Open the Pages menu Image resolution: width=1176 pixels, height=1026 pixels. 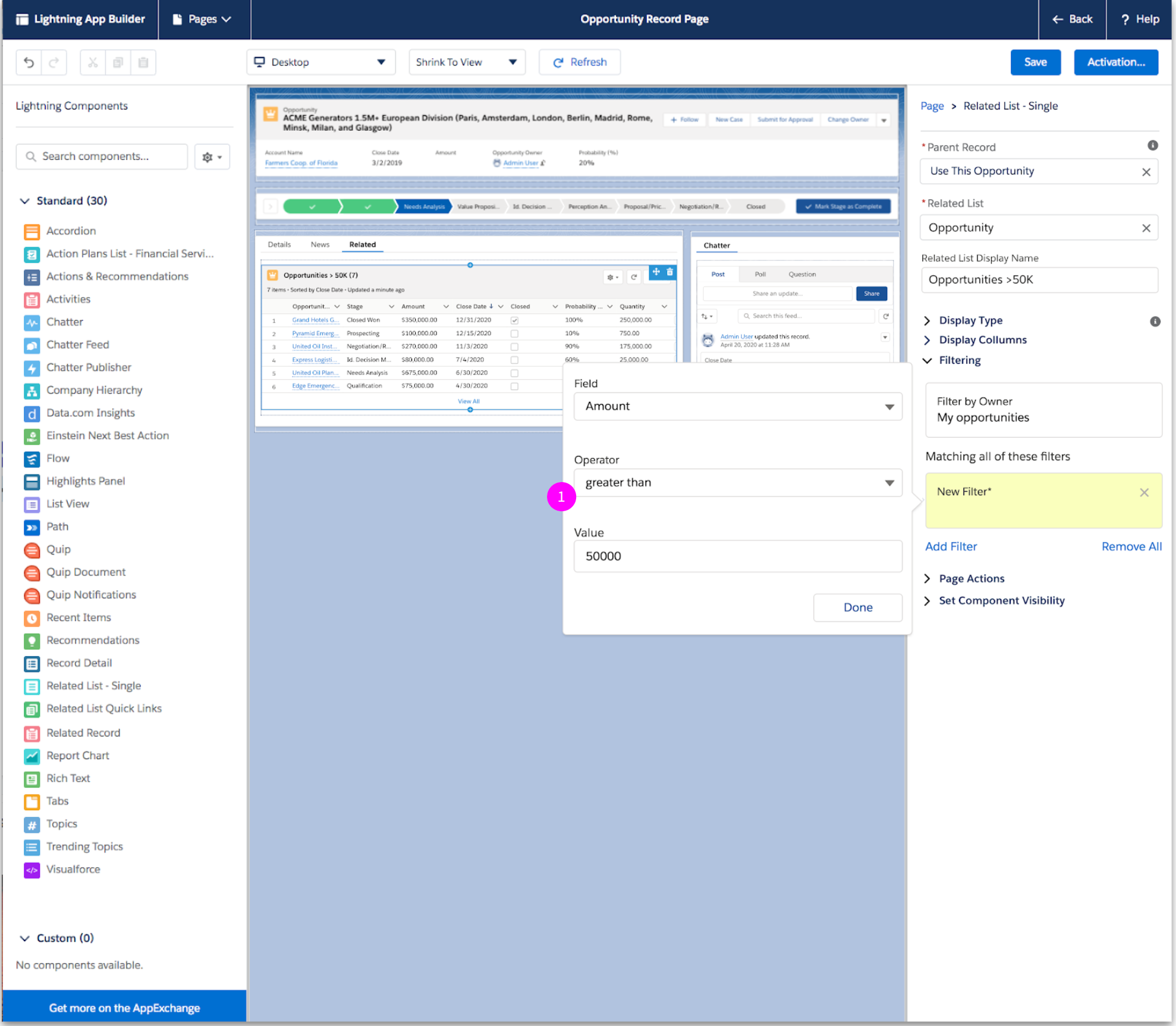[x=204, y=19]
